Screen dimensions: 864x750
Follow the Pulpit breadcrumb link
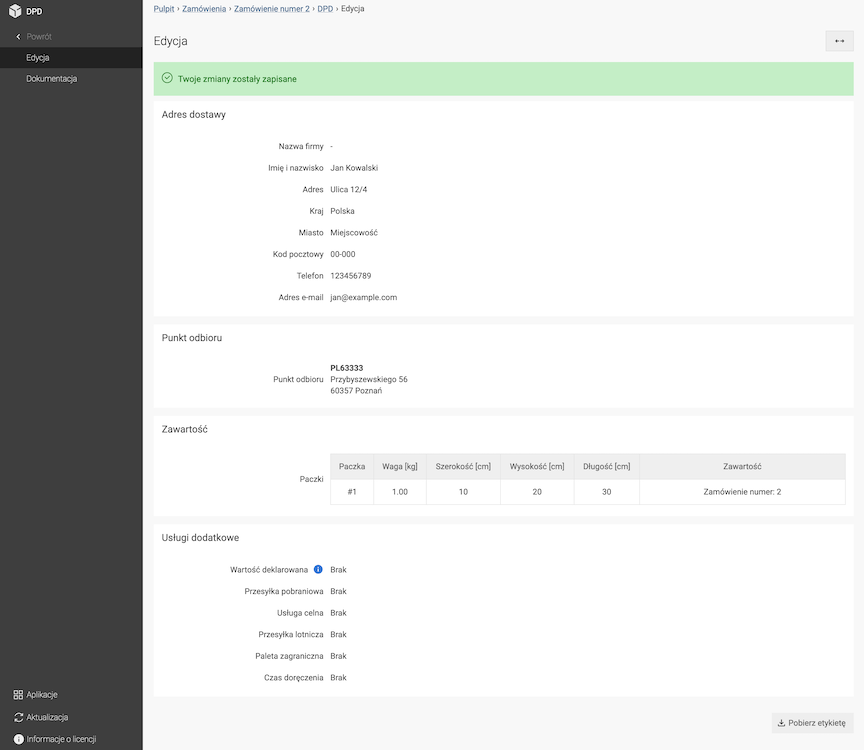164,9
